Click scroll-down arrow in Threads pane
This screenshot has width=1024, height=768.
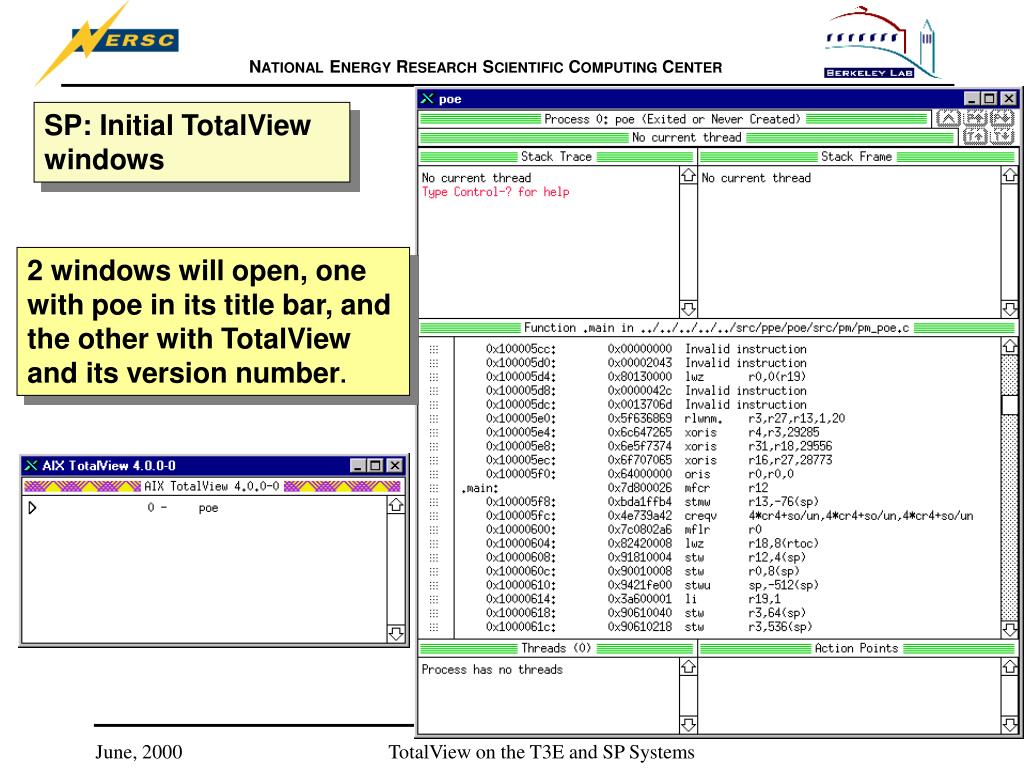click(x=688, y=724)
